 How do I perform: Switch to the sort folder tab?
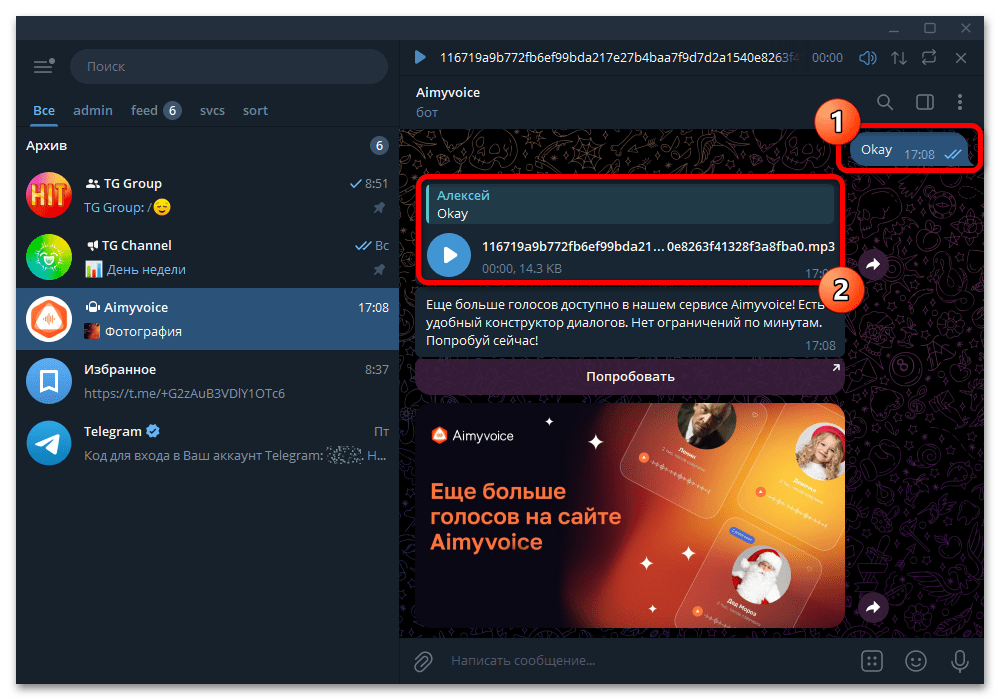point(255,110)
